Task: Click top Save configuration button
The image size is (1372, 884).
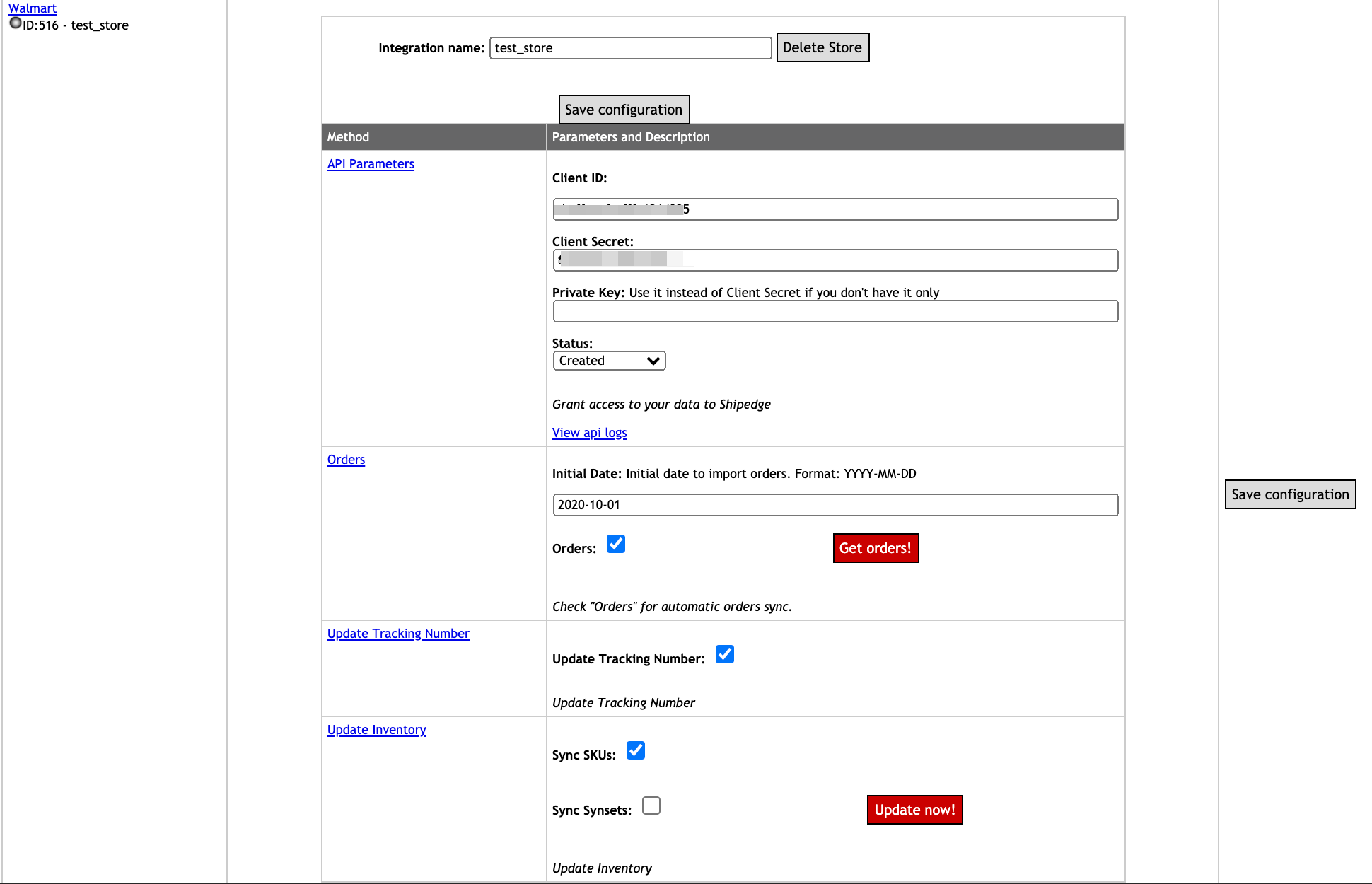Action: (623, 110)
